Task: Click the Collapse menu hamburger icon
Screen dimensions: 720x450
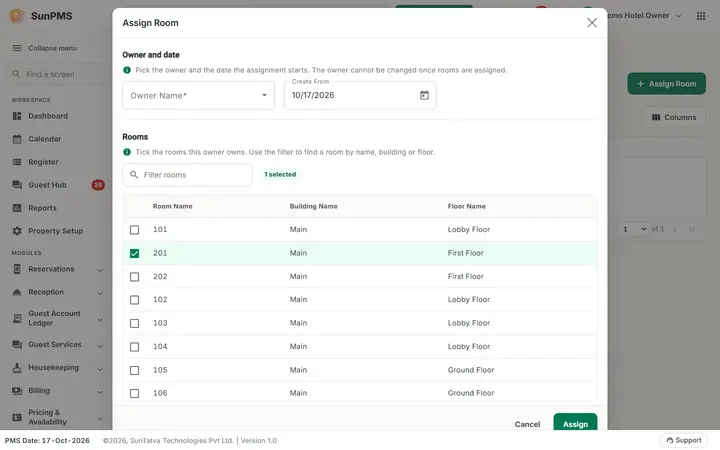Action: 17,48
